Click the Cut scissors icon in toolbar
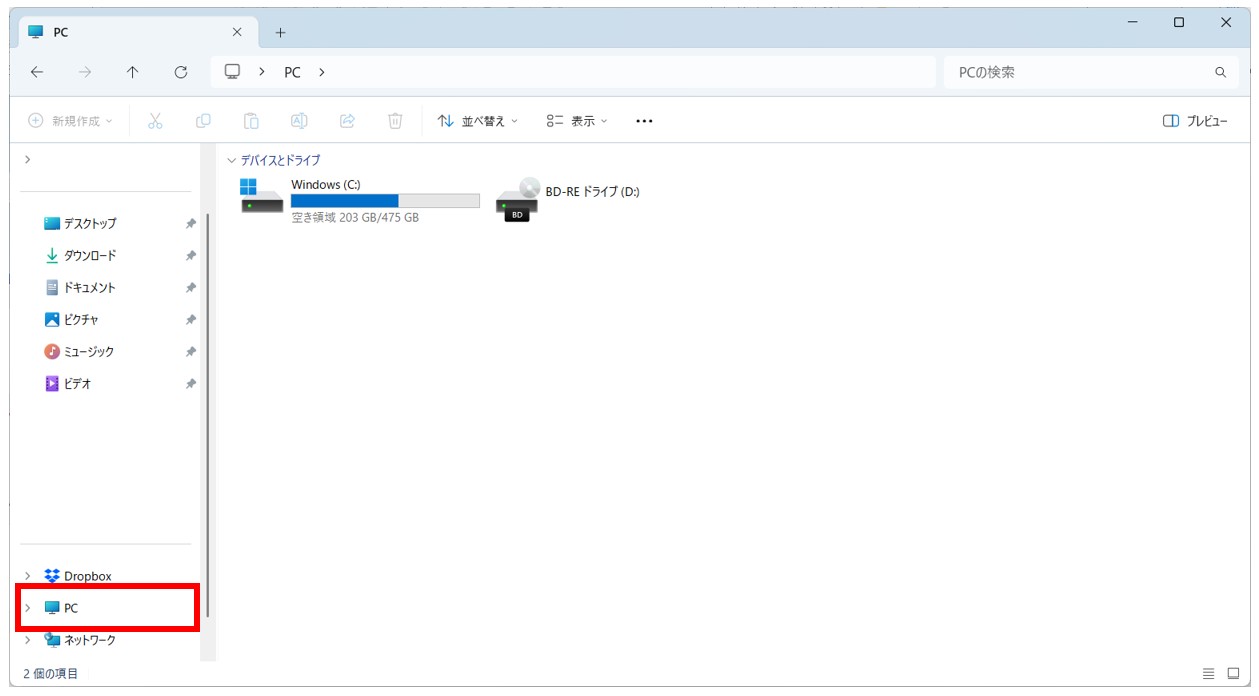The height and width of the screenshot is (696, 1259). [155, 121]
